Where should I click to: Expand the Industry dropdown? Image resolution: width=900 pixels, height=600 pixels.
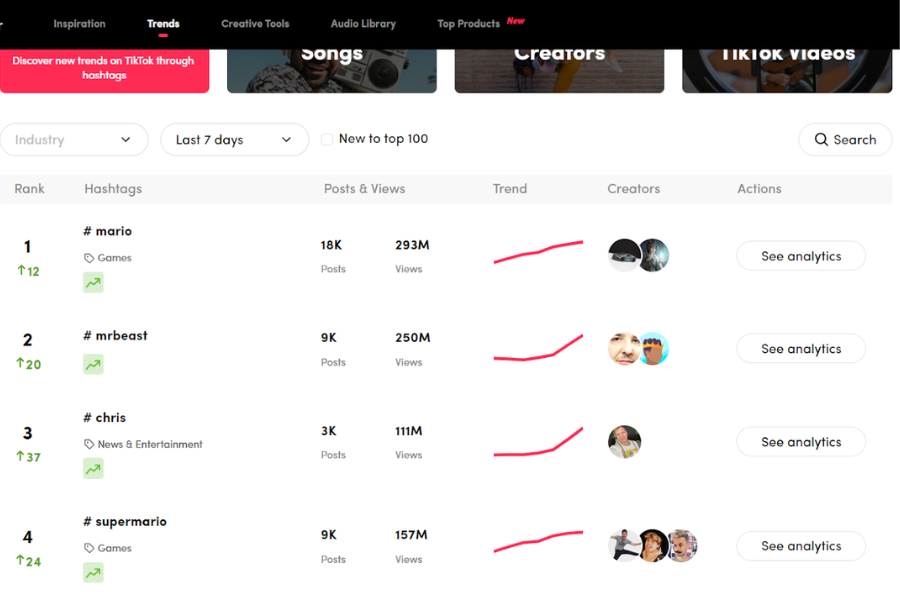[x=73, y=140]
